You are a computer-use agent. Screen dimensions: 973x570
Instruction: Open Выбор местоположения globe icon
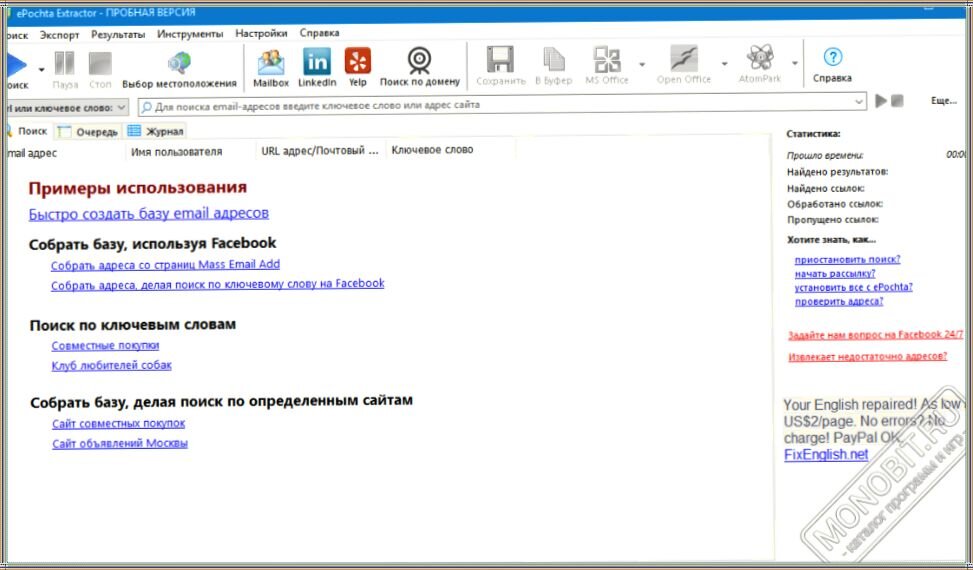click(179, 63)
